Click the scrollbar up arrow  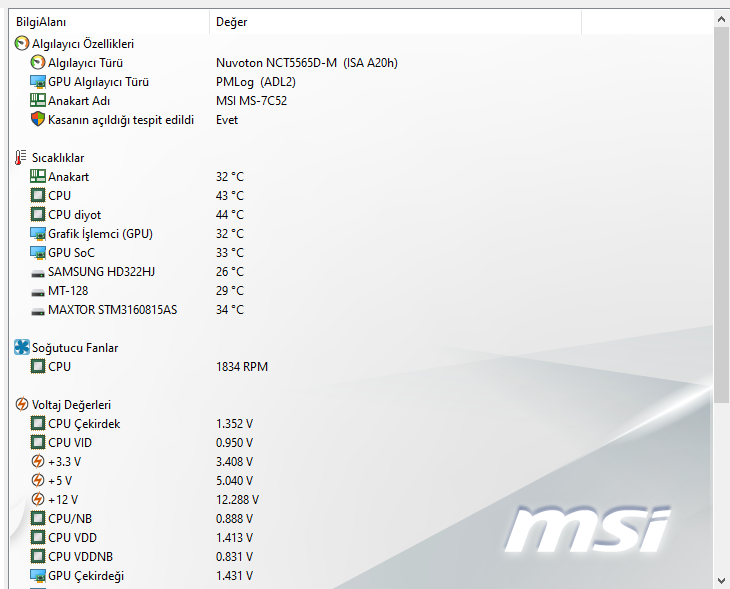(x=721, y=19)
